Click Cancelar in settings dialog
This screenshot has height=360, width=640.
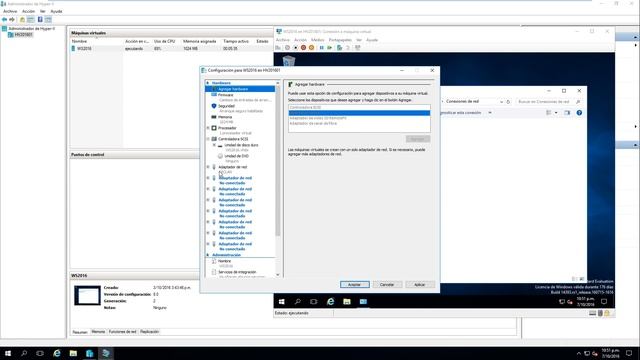387,284
